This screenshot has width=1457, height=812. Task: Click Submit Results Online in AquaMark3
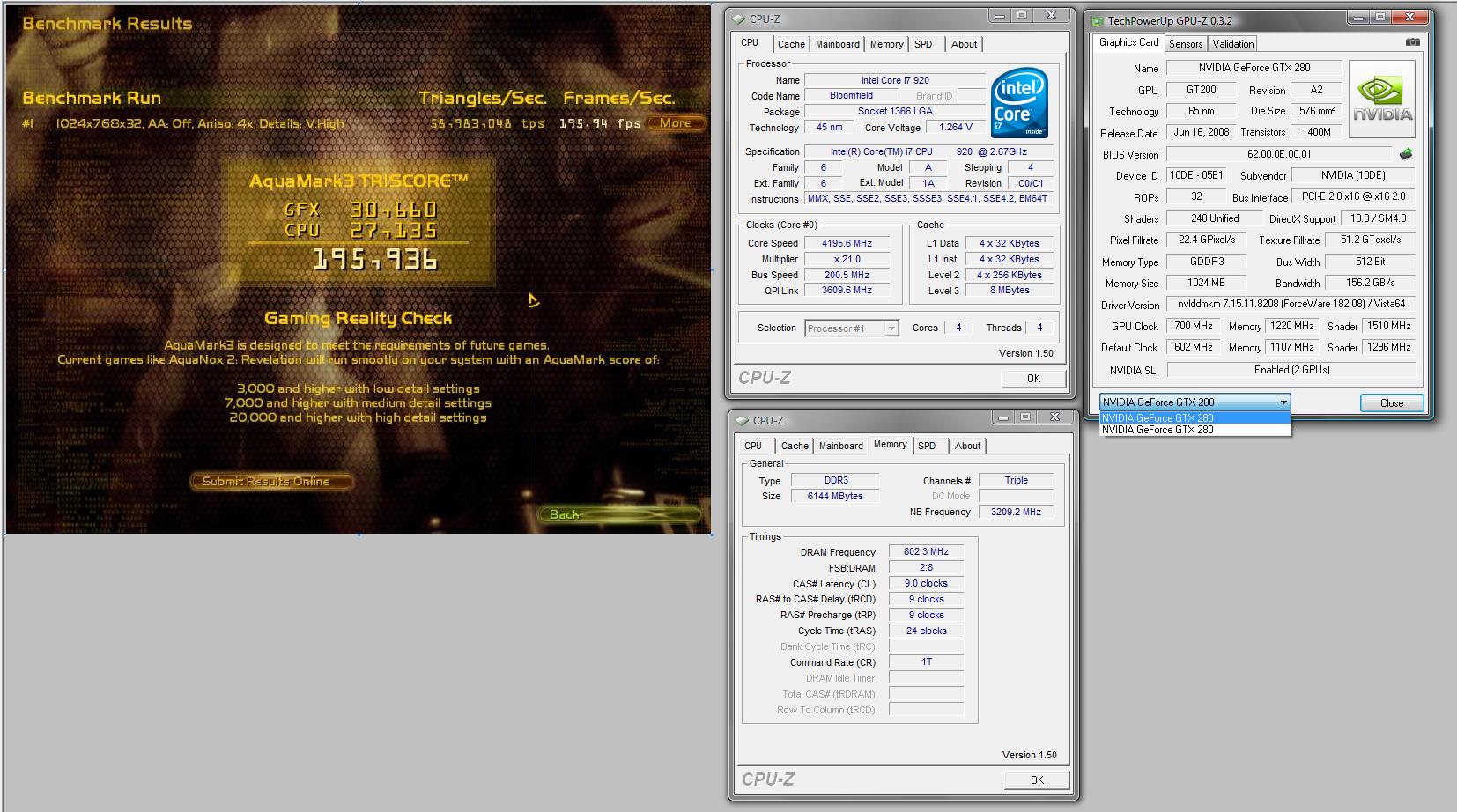pos(272,481)
